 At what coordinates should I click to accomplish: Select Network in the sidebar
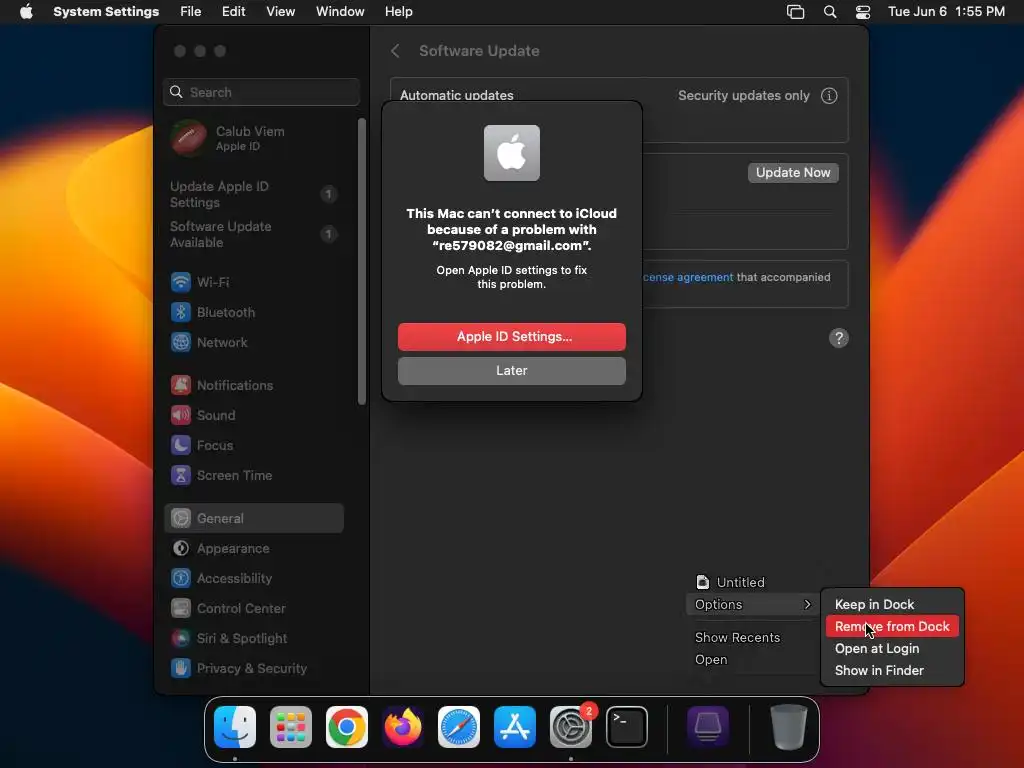[x=253, y=342]
